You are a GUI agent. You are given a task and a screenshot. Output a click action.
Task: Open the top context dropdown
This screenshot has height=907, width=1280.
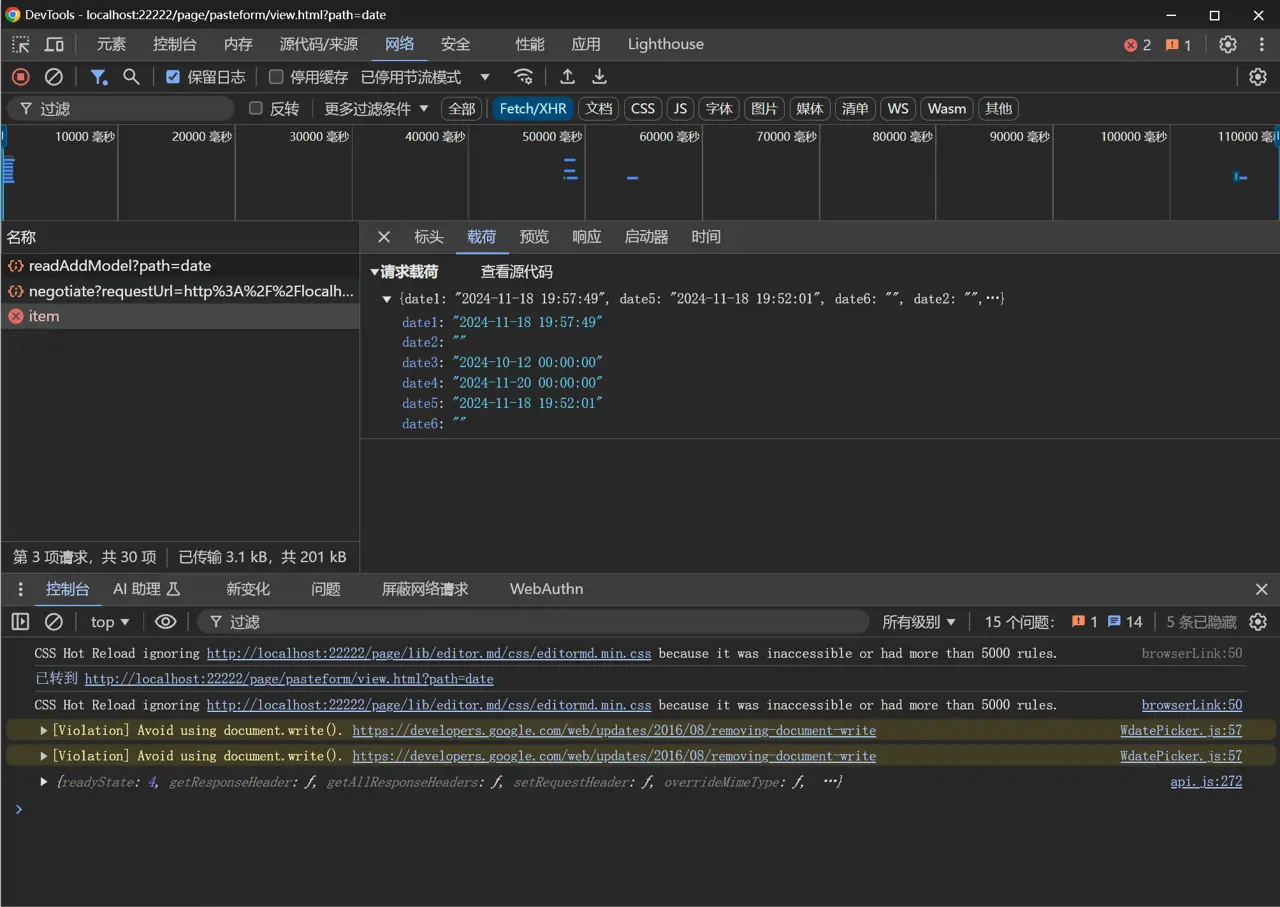(x=110, y=622)
